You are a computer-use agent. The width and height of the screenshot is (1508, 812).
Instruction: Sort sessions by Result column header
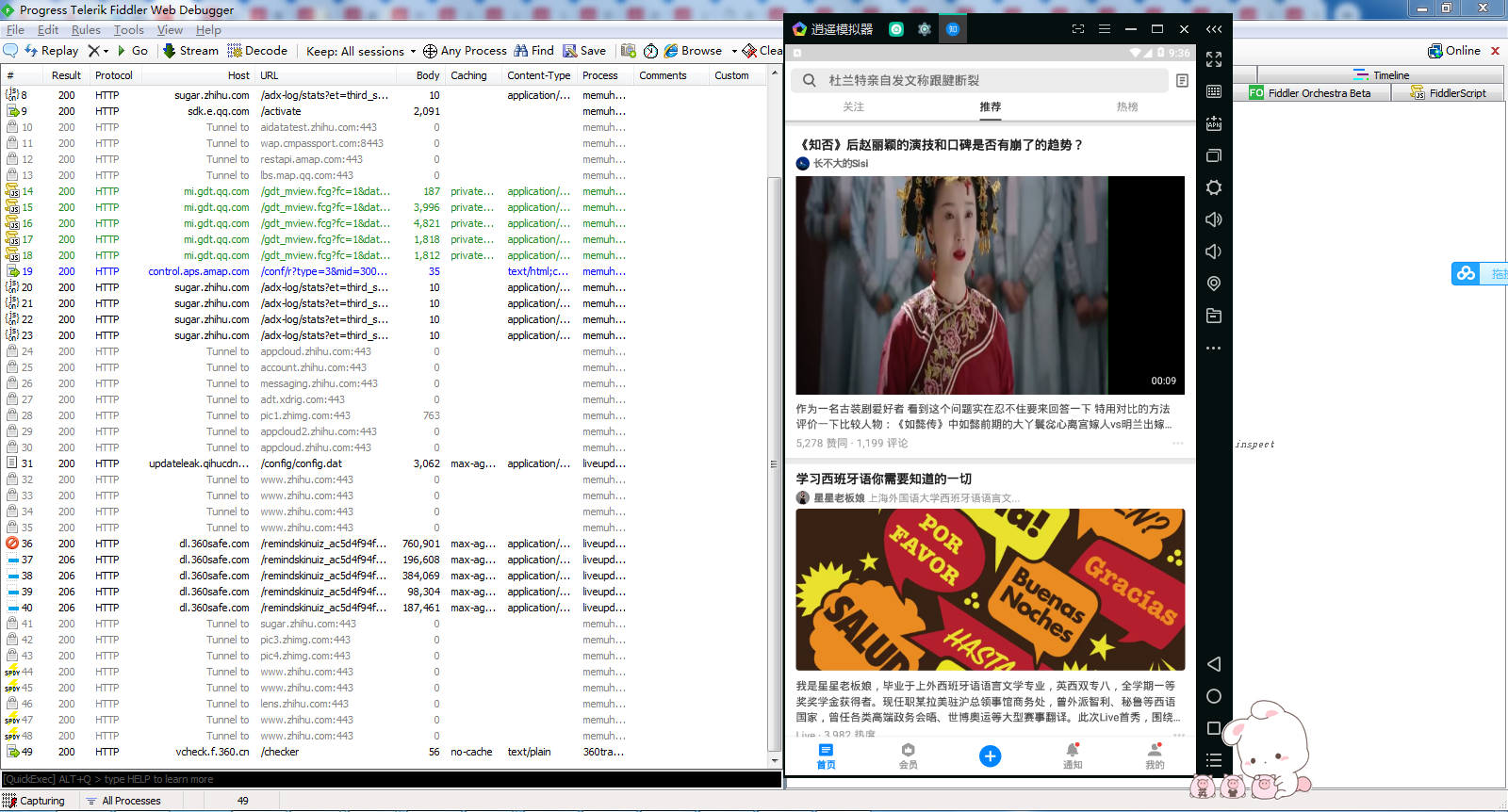(66, 75)
